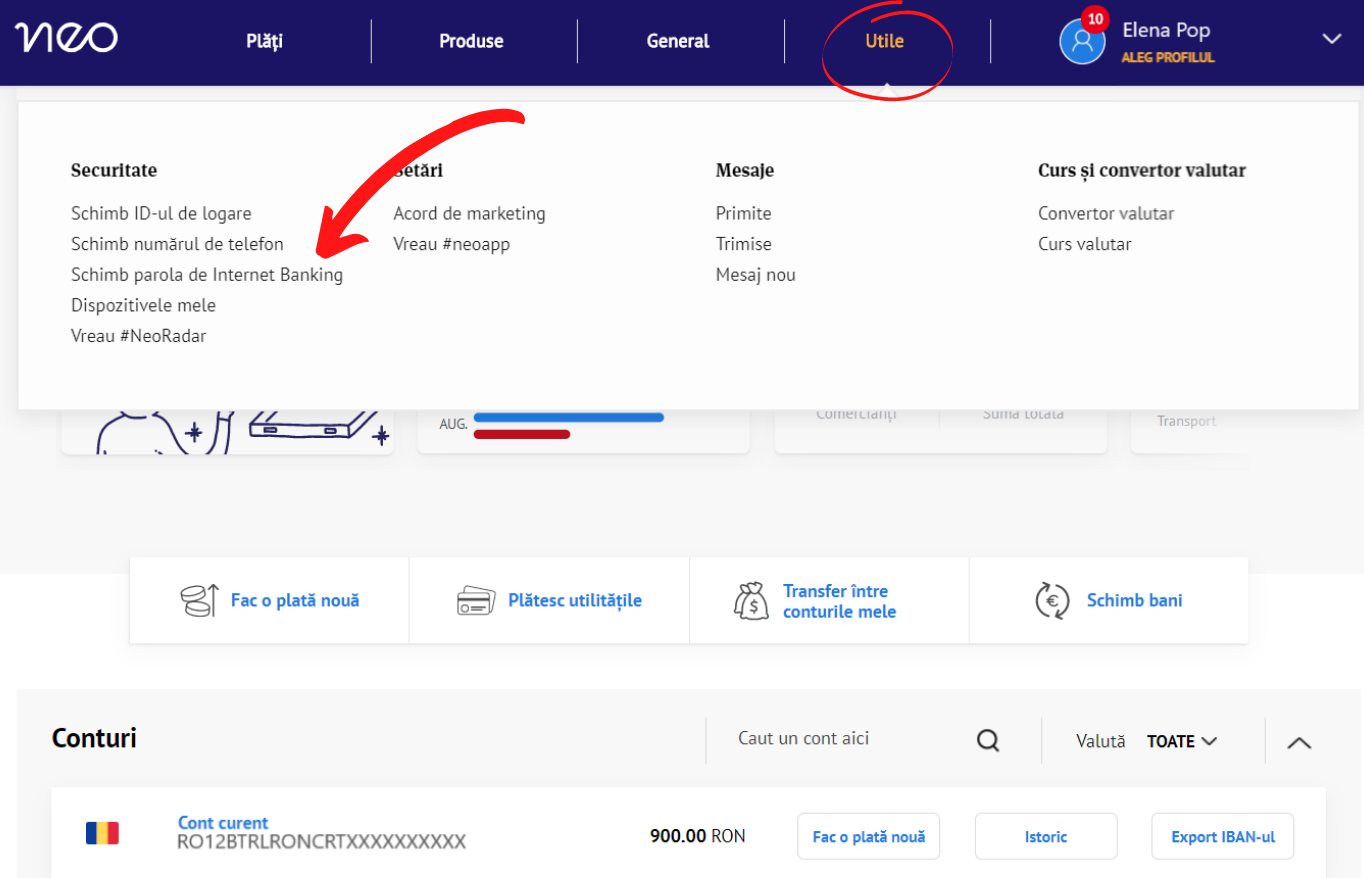Click the blue AUG. chart bar
Screen dimensions: 1364x878
click(x=569, y=417)
